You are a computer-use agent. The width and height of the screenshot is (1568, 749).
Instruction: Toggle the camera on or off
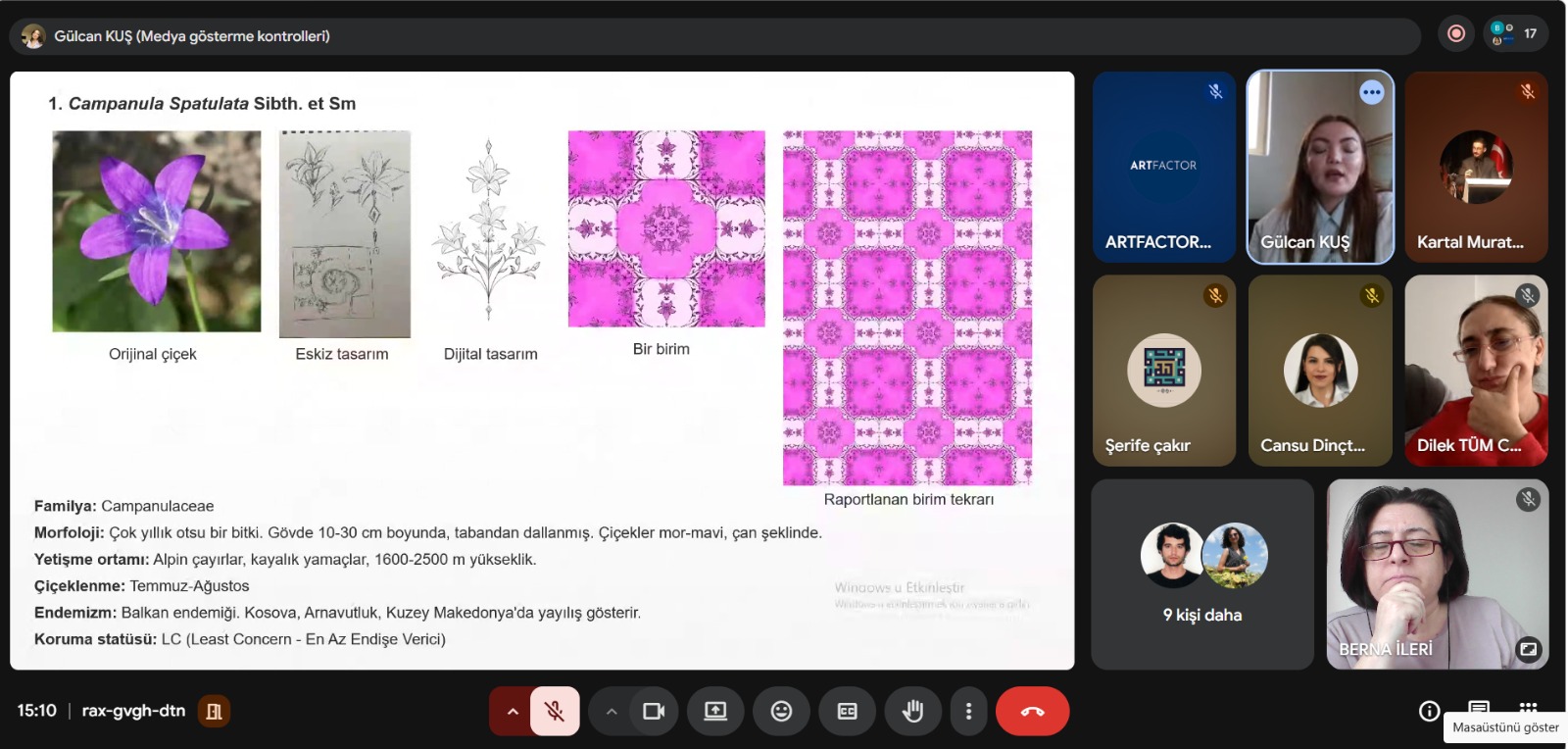click(x=653, y=711)
